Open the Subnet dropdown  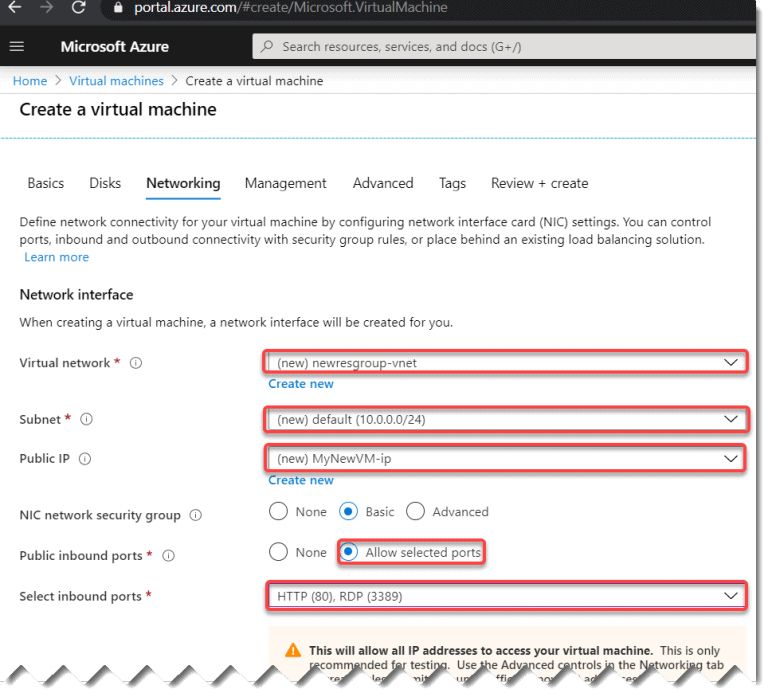(x=506, y=420)
